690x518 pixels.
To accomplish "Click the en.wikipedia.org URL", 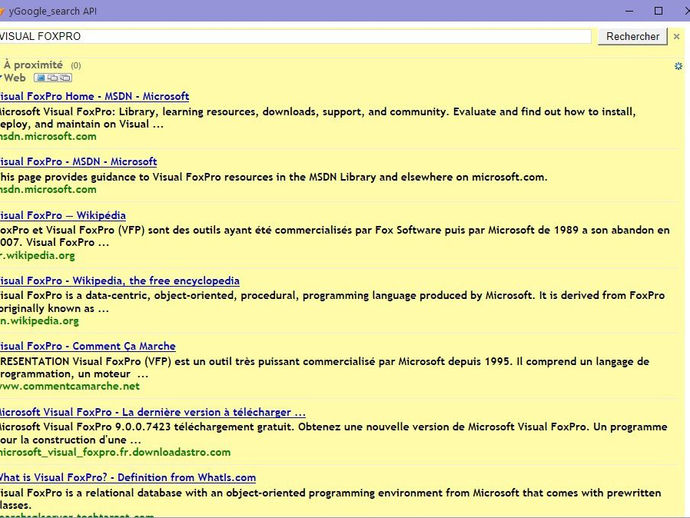I will 40,321.
